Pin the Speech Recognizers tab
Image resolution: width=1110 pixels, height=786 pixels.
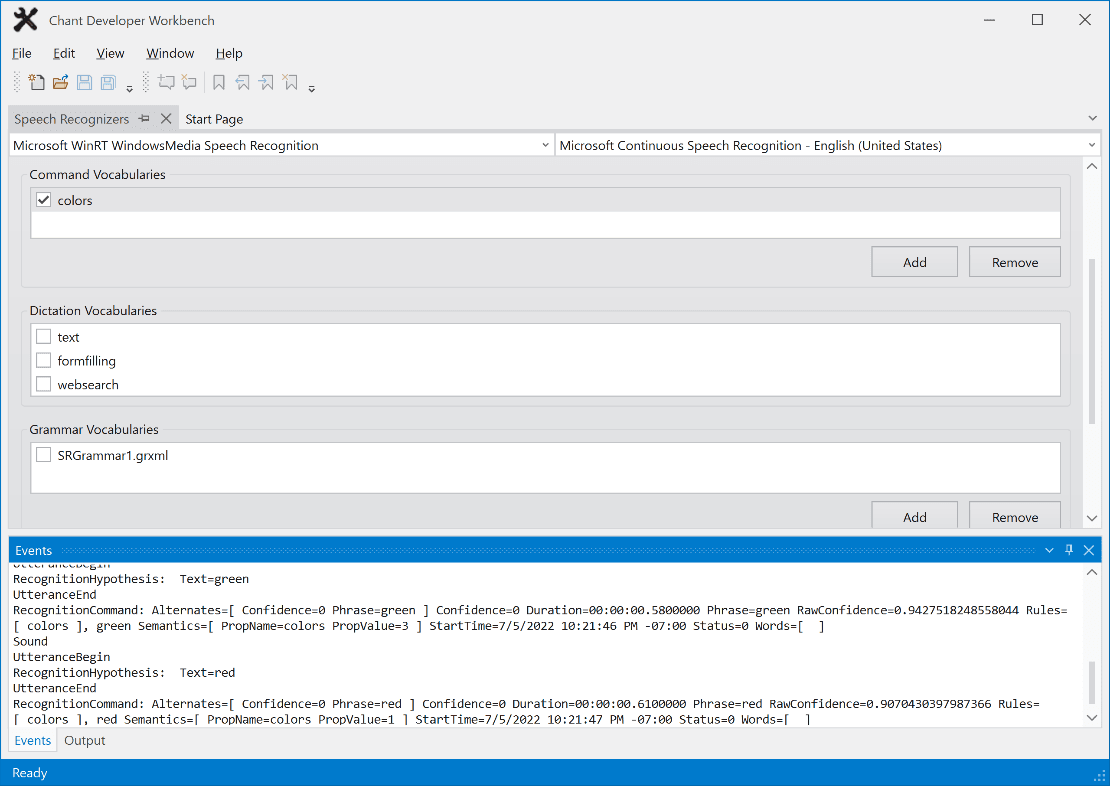[x=144, y=118]
